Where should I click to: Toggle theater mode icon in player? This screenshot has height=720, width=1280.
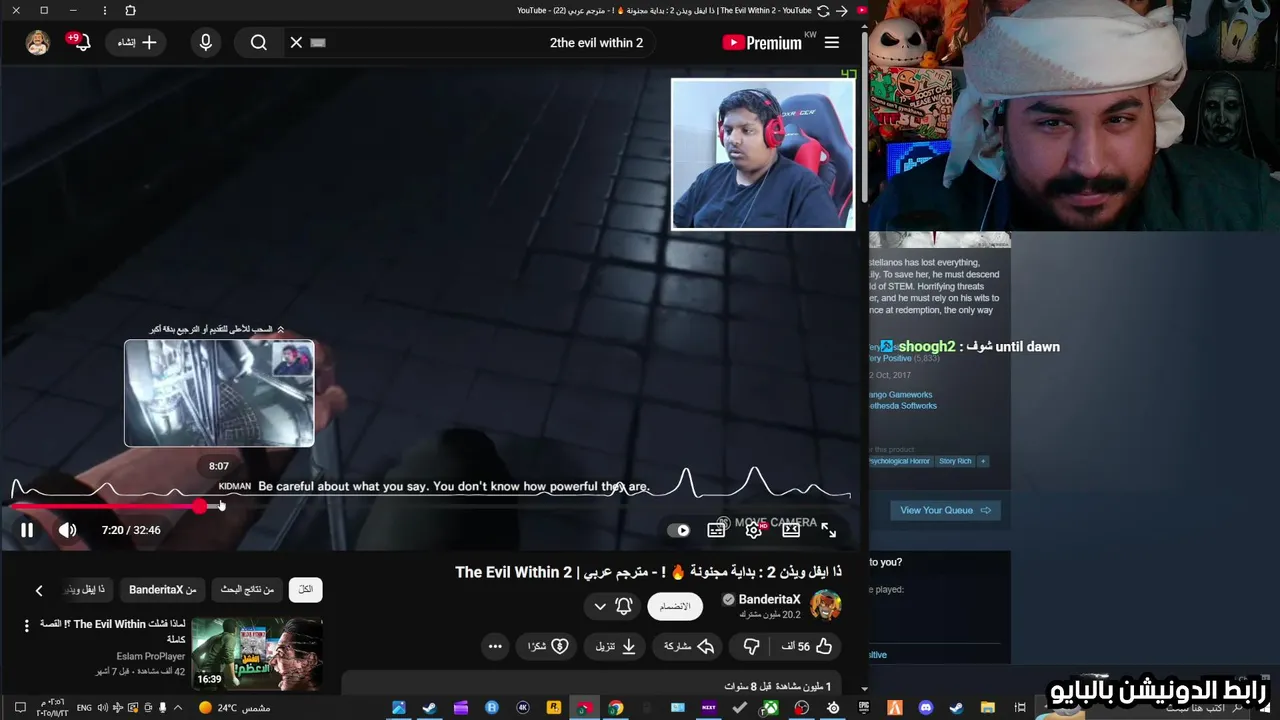[x=791, y=530]
